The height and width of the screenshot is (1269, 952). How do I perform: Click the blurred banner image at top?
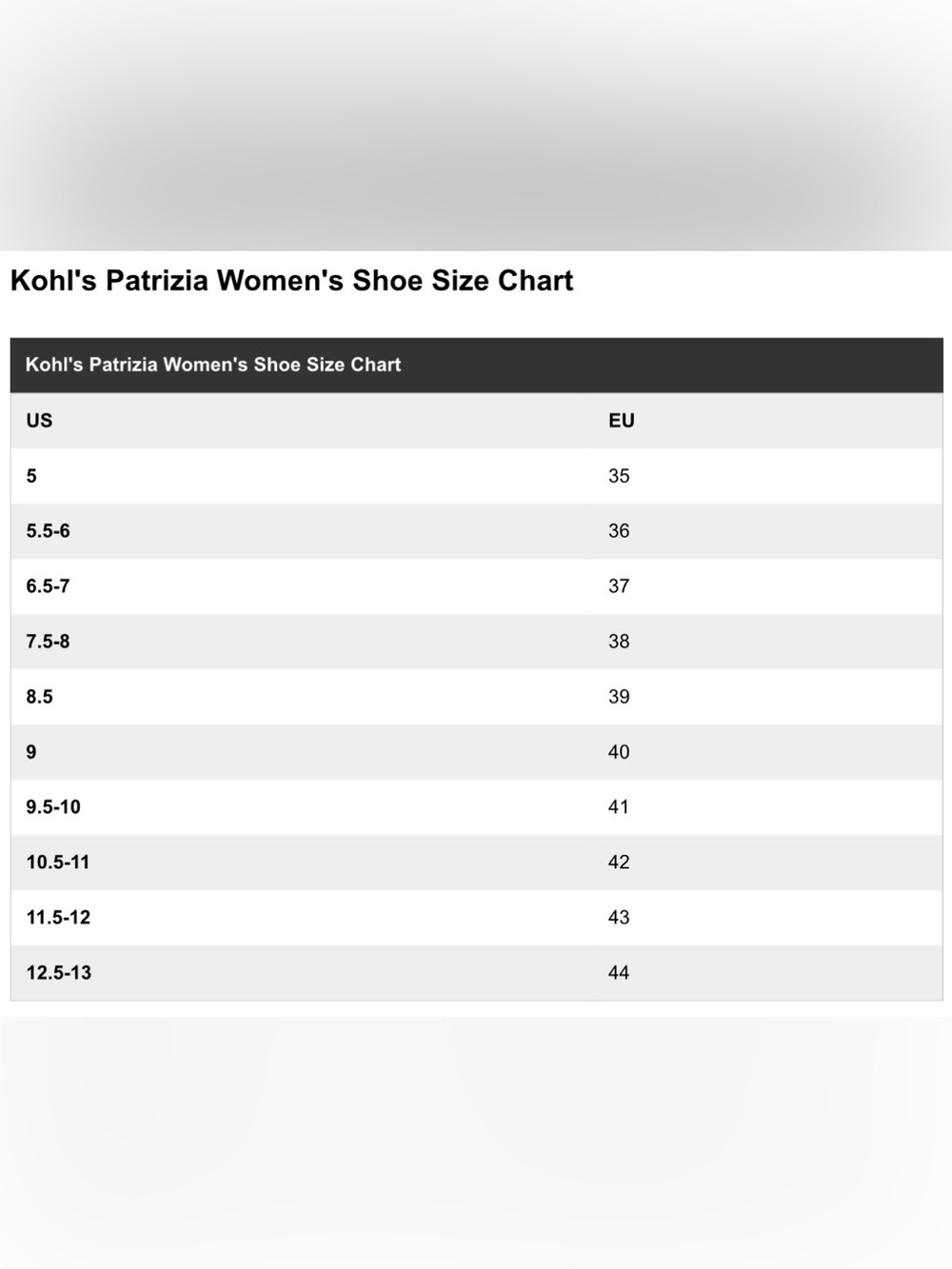point(476,125)
